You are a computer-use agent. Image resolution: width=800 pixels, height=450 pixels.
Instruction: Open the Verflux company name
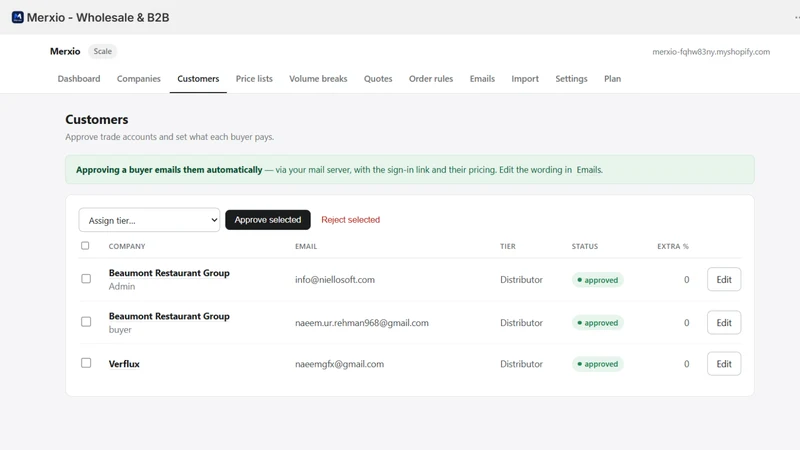pyautogui.click(x=124, y=364)
